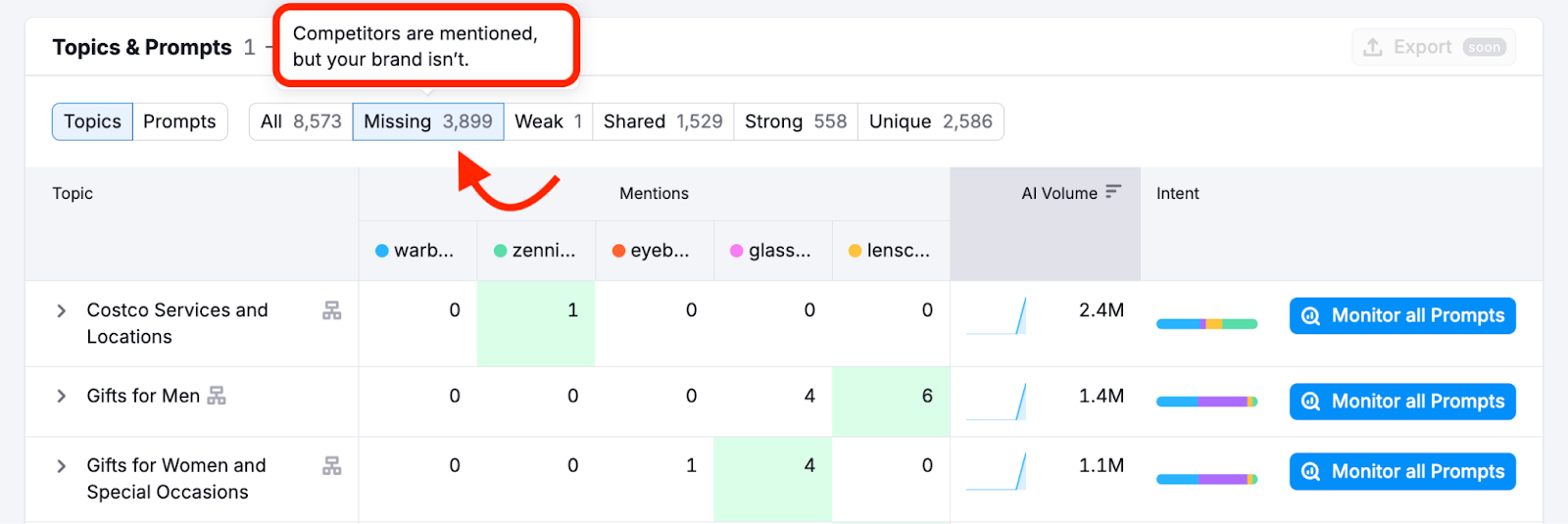Switch to the Topics view toggle

pos(92,121)
